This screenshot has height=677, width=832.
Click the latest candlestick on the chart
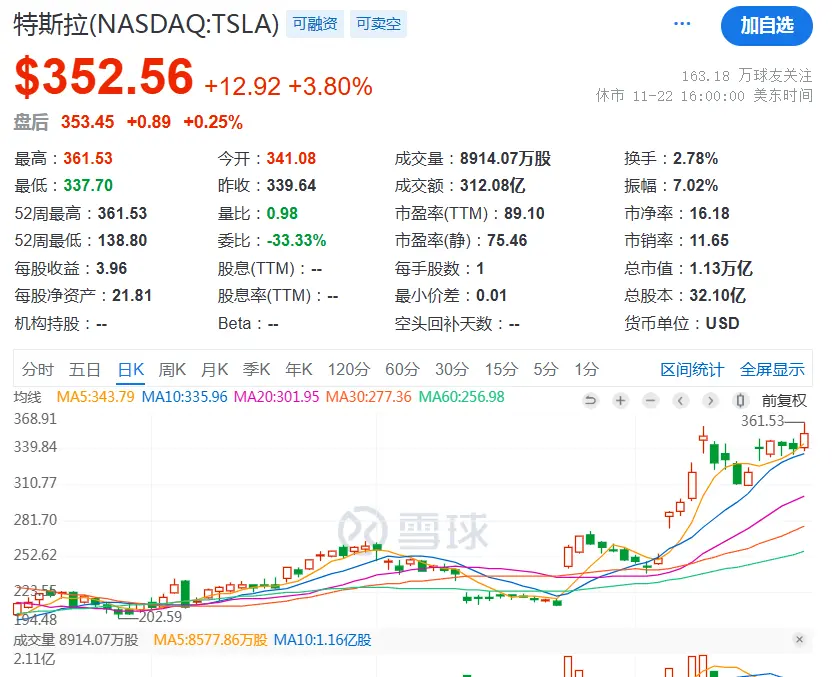tap(805, 439)
